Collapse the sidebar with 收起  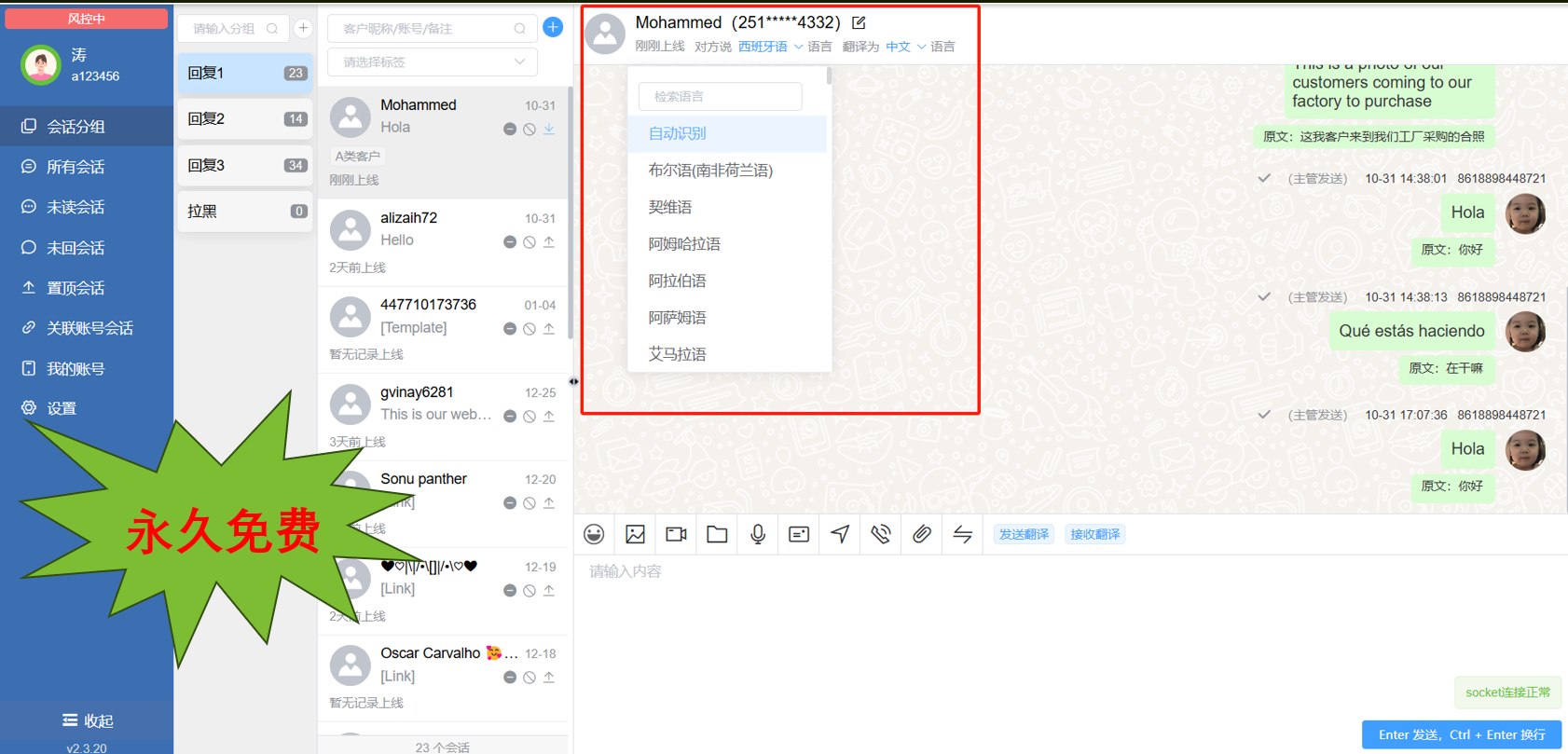pos(87,720)
